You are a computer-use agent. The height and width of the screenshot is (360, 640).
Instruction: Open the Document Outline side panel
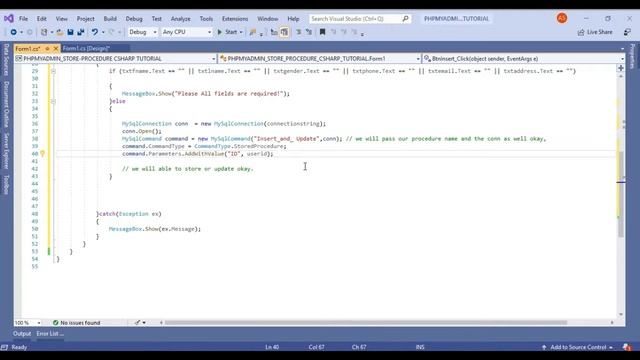point(6,104)
